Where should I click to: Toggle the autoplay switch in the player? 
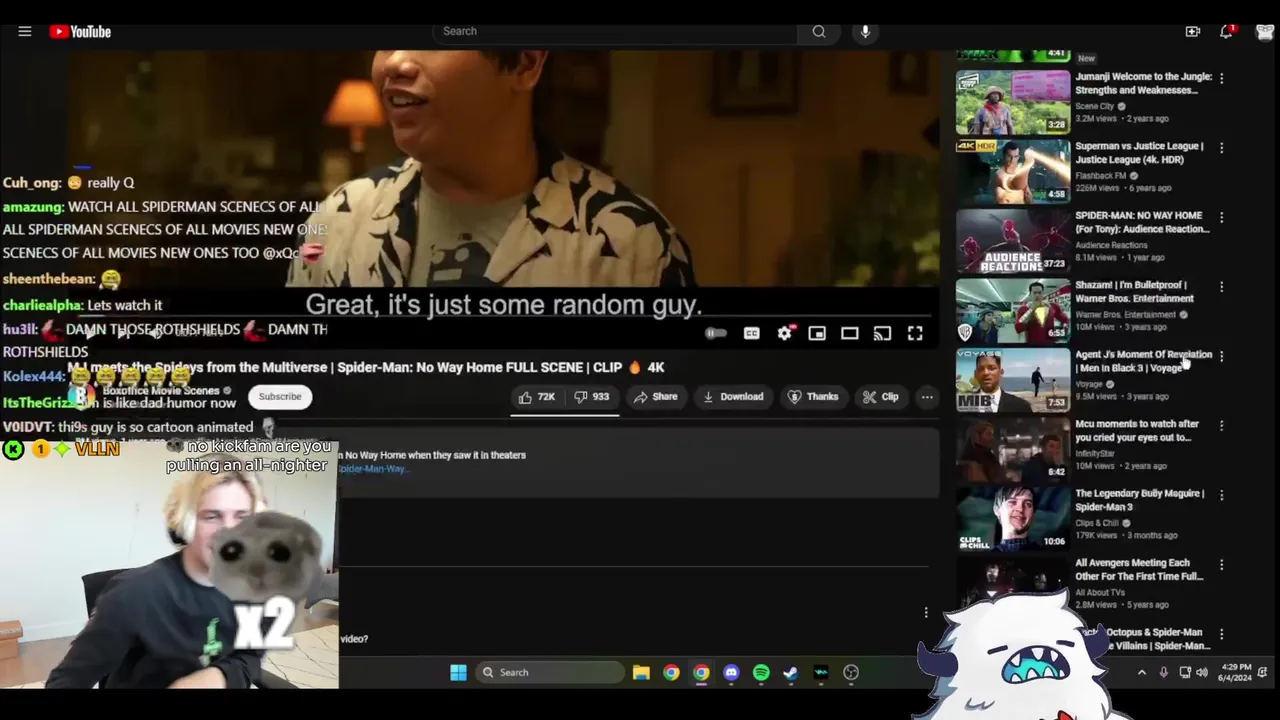716,333
